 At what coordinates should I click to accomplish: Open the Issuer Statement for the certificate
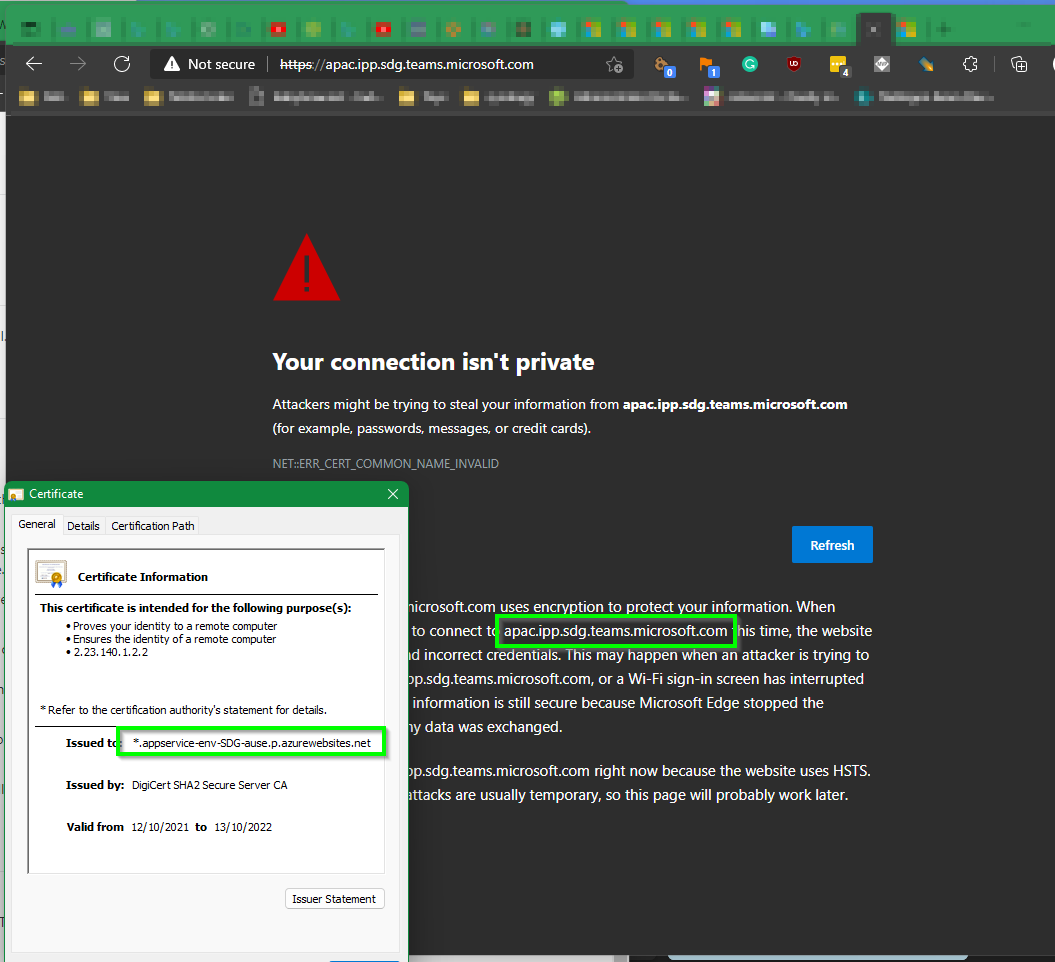tap(334, 899)
